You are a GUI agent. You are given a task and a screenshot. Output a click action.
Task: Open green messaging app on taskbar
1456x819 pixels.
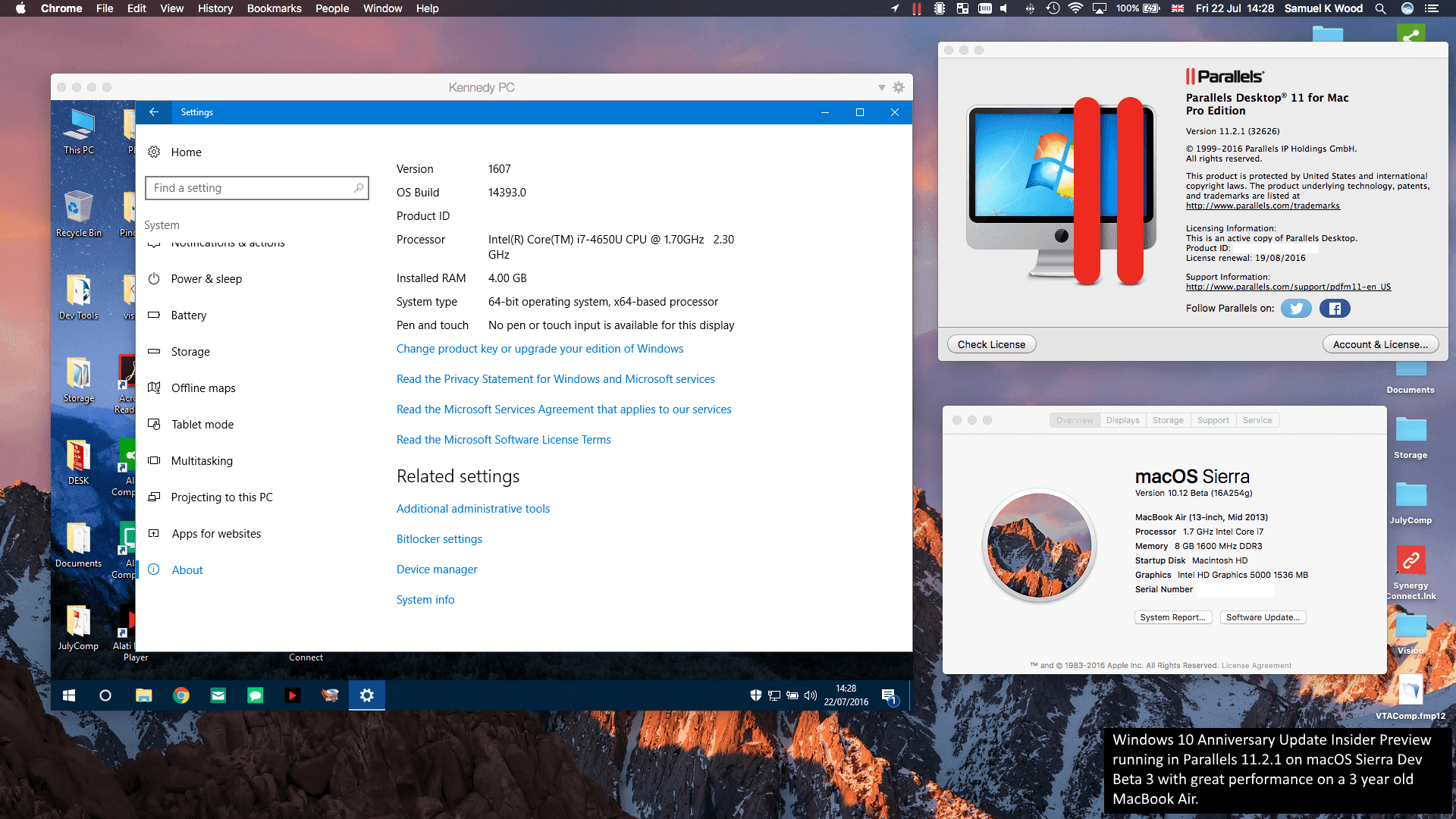[x=256, y=695]
